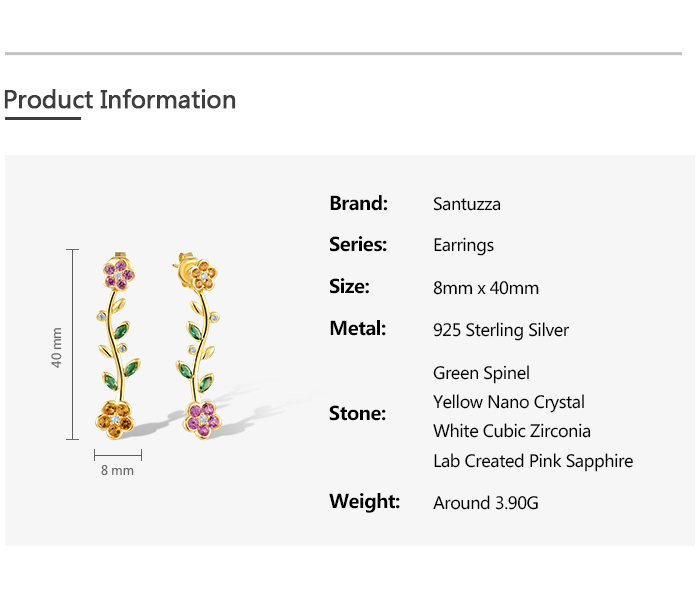This screenshot has width=700, height=596.
Task: Select the Size label
Action: [349, 287]
